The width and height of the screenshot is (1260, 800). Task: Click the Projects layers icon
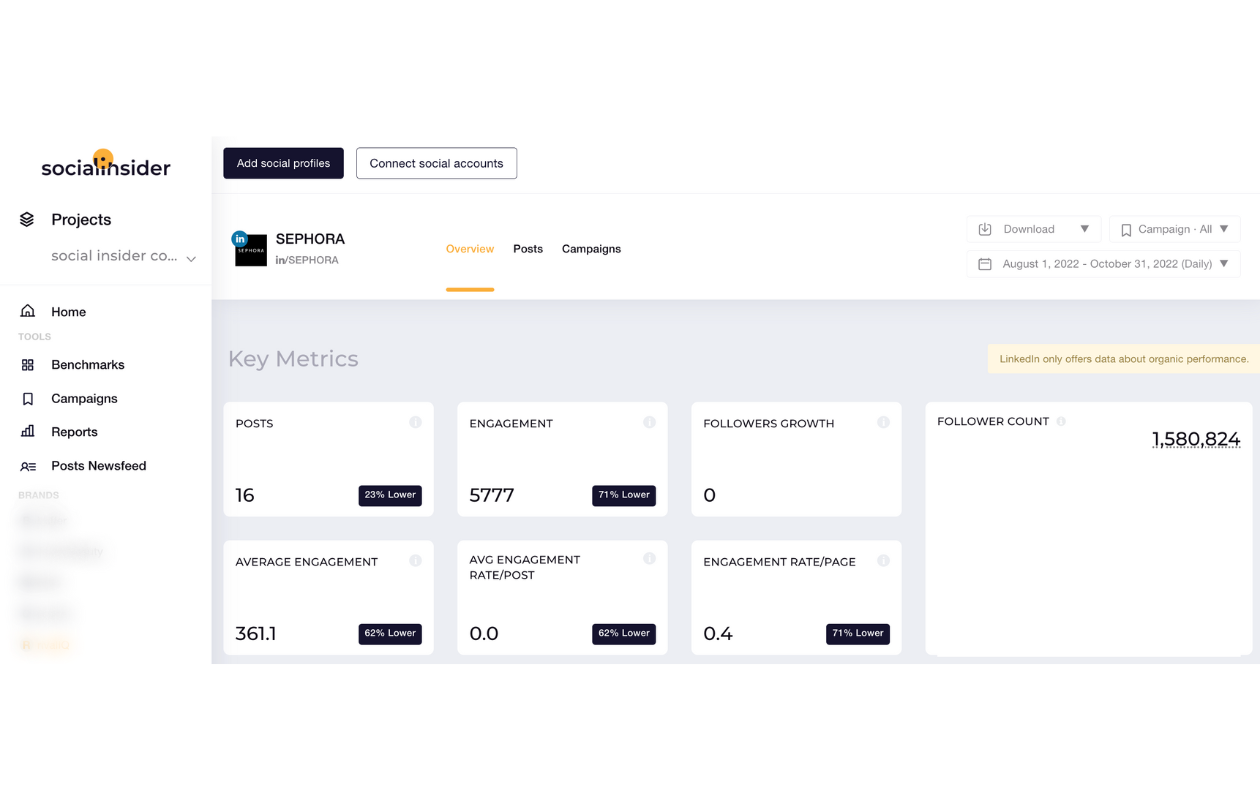pos(27,220)
